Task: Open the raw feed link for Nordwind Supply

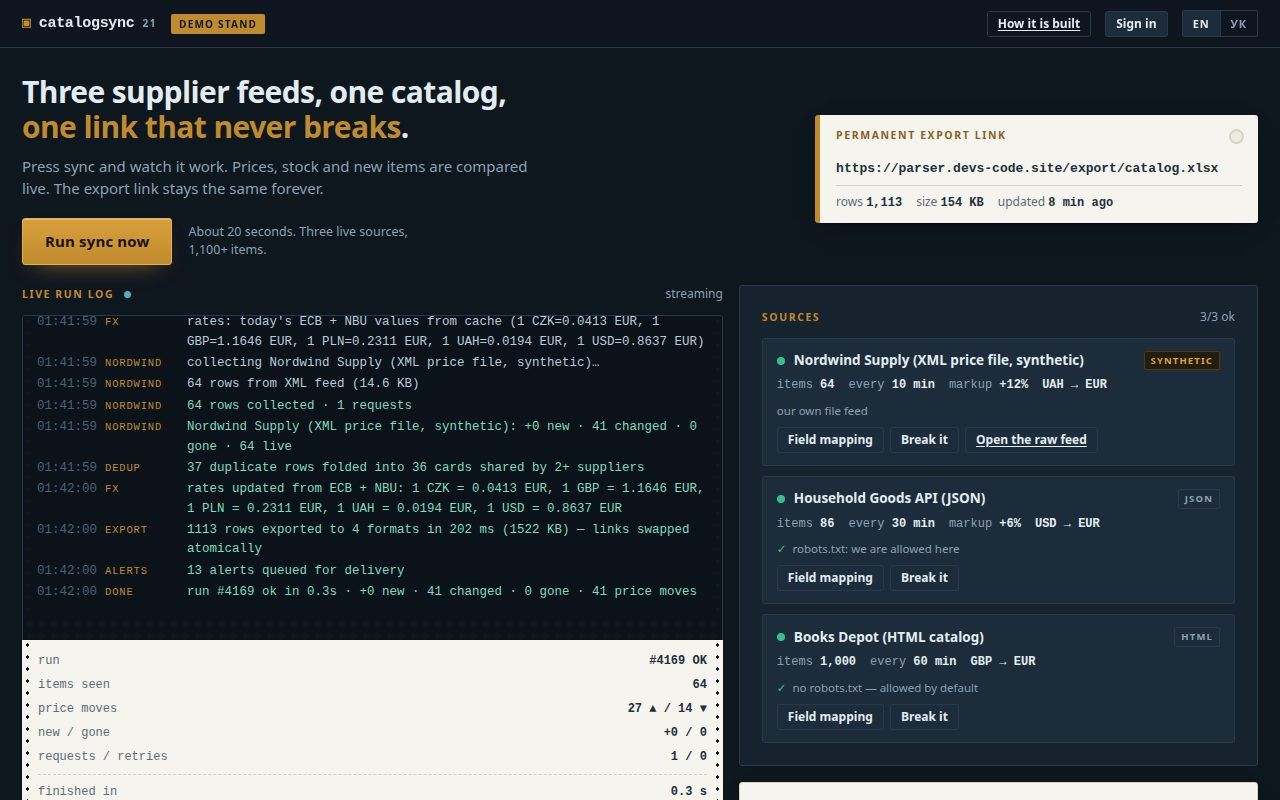Action: [x=1031, y=440]
